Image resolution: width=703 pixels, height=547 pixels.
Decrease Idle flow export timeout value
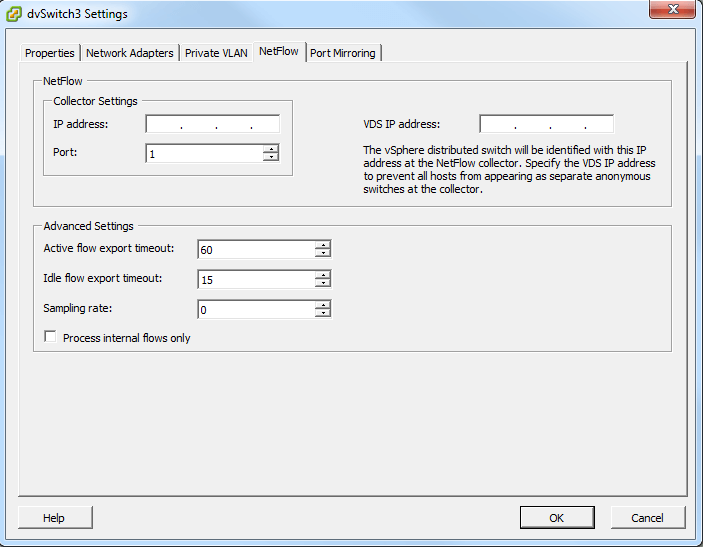323,283
